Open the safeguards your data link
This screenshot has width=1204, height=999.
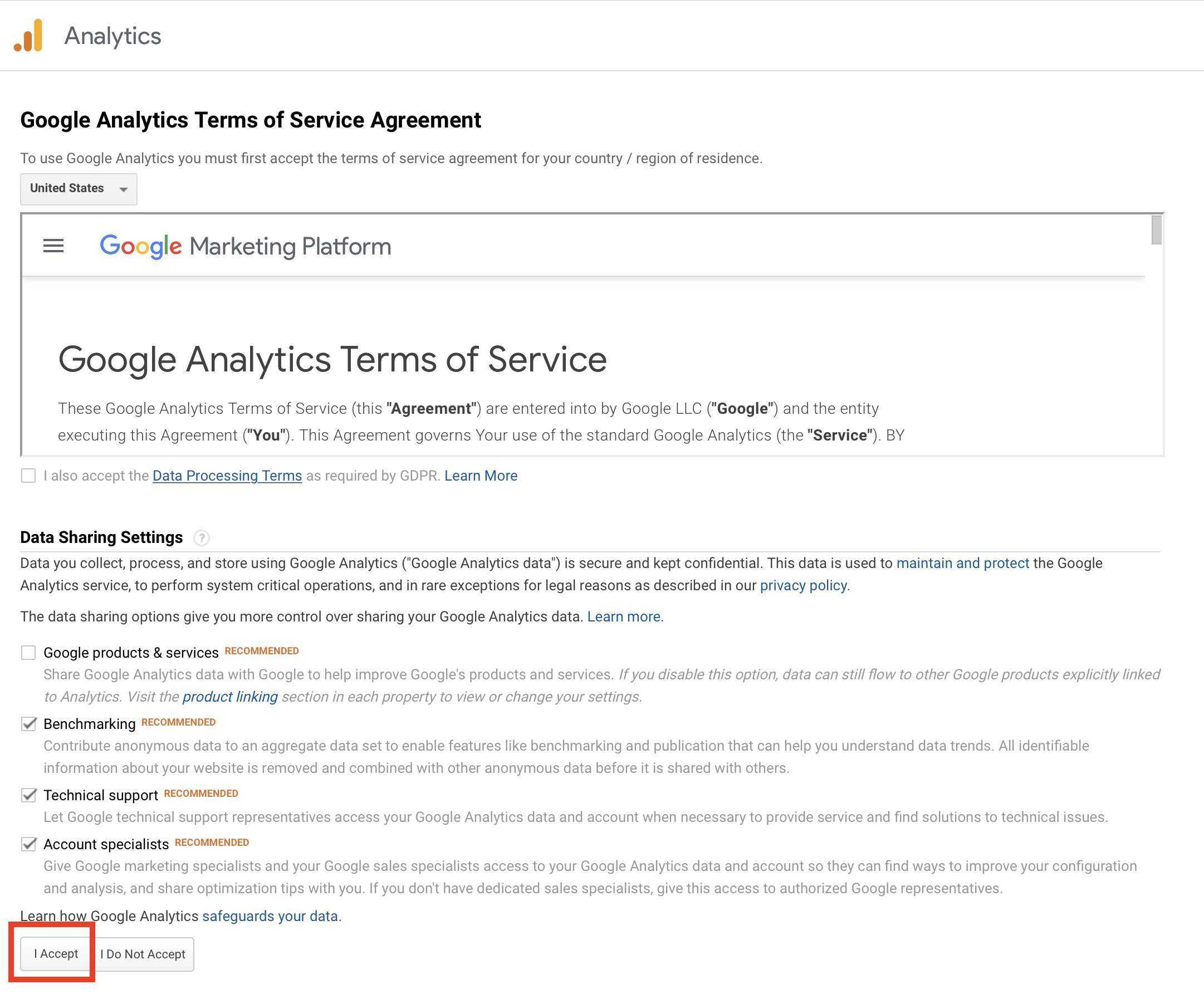pos(272,916)
